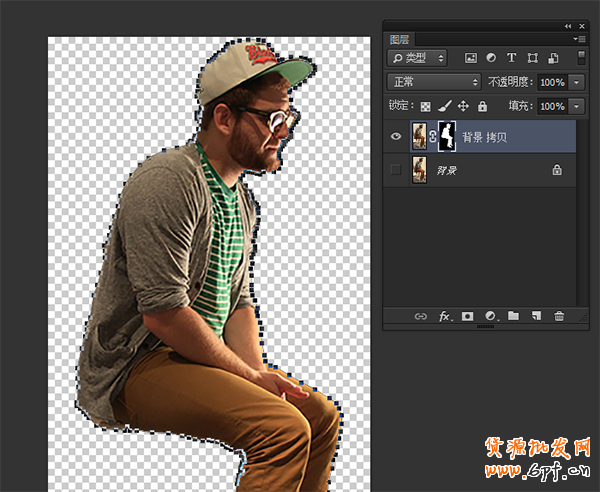Open the layers panel flyout menu
Image resolution: width=600 pixels, height=492 pixels.
pos(579,39)
